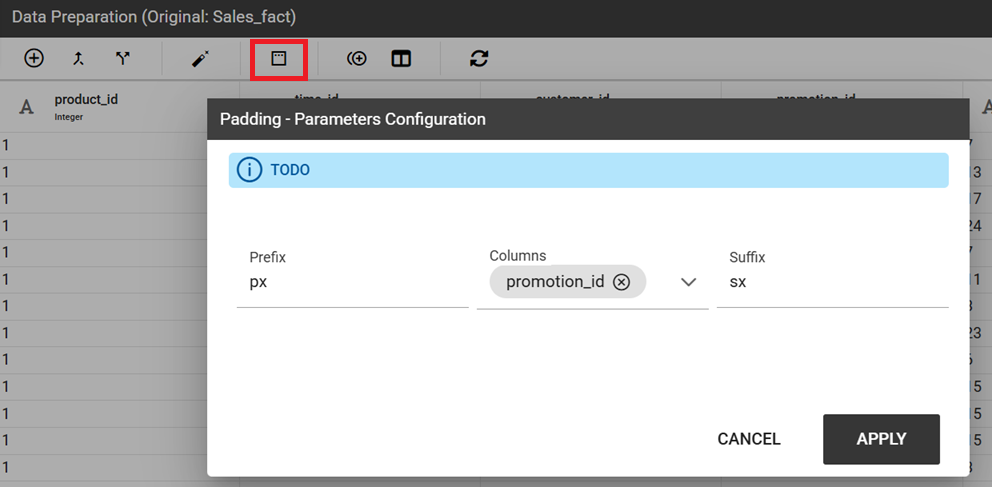Click the product_id column header
Screen dimensions: 992x487
click(x=86, y=99)
